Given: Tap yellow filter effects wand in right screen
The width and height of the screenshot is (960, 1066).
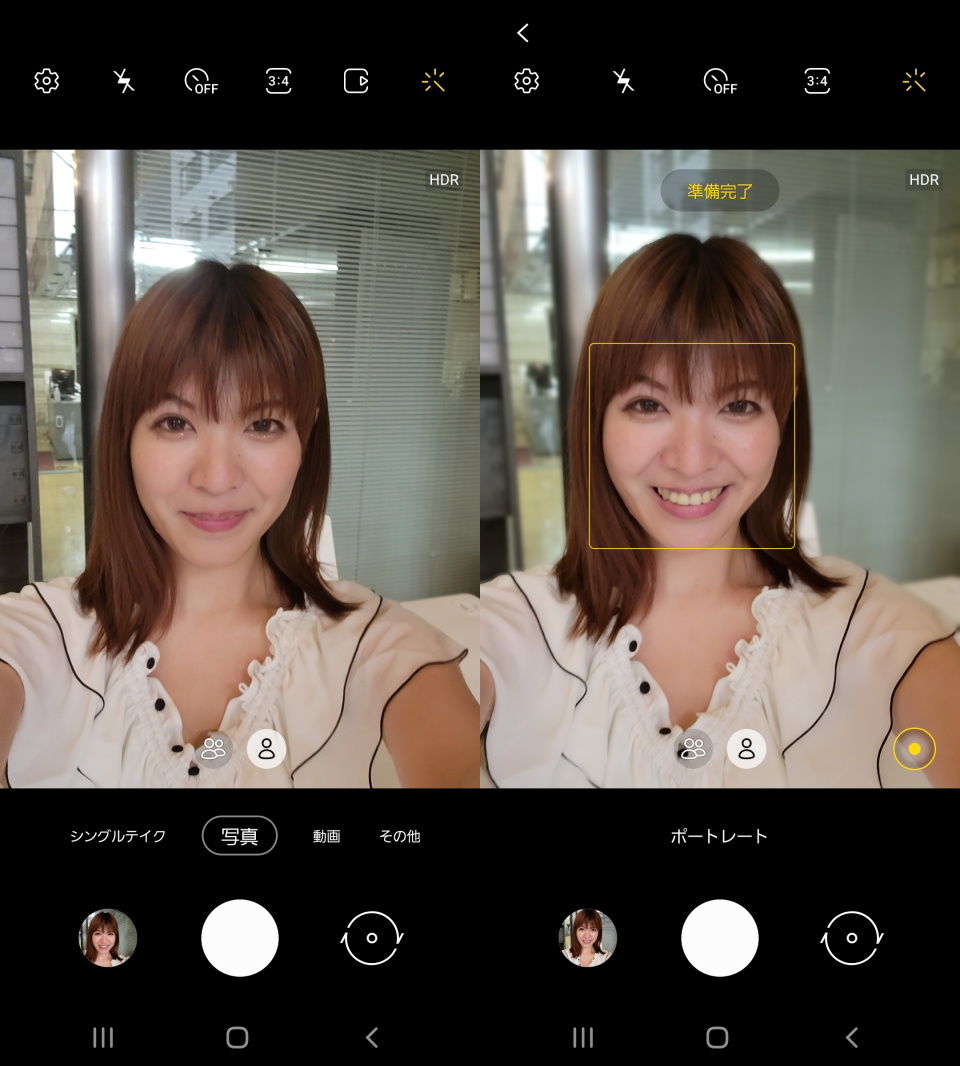Looking at the screenshot, I should pos(914,81).
